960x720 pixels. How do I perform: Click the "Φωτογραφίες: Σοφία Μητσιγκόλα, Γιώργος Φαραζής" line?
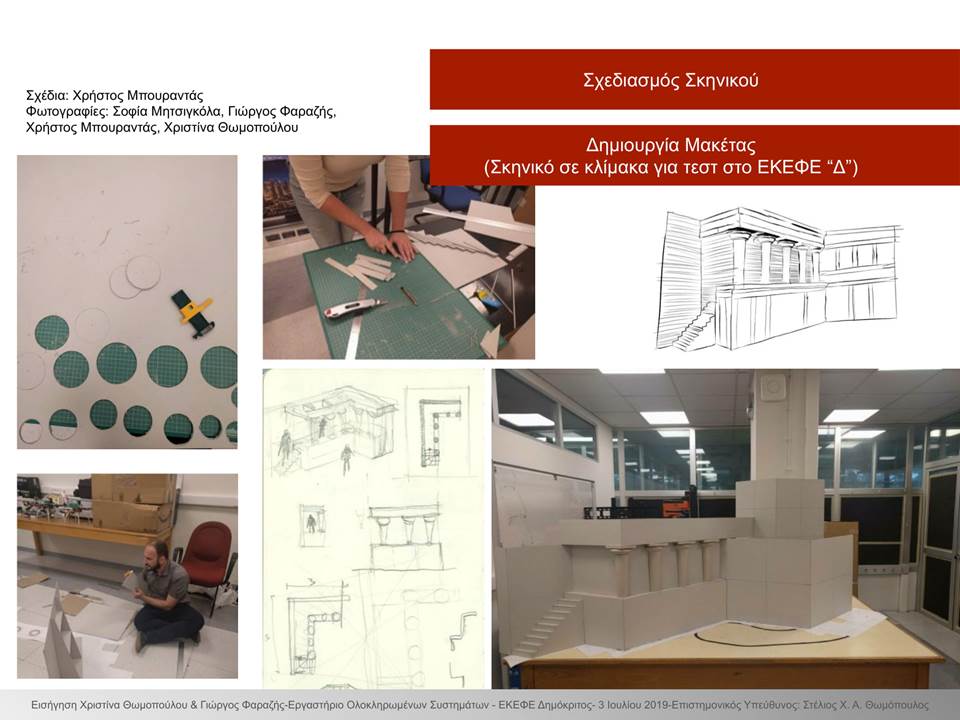[x=181, y=111]
